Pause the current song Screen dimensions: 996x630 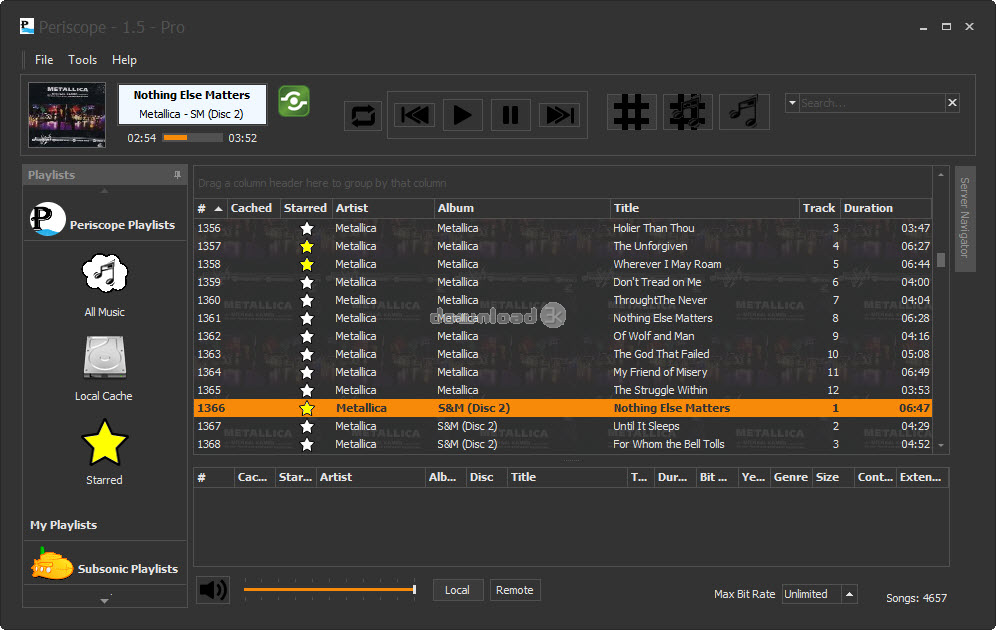pyautogui.click(x=511, y=116)
